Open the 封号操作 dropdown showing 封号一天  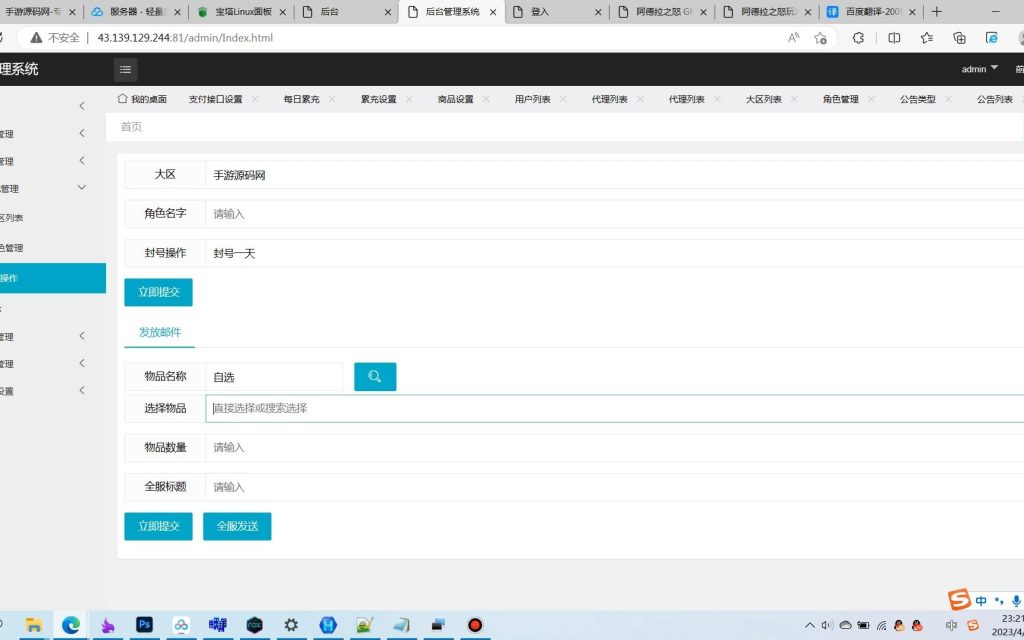click(610, 253)
